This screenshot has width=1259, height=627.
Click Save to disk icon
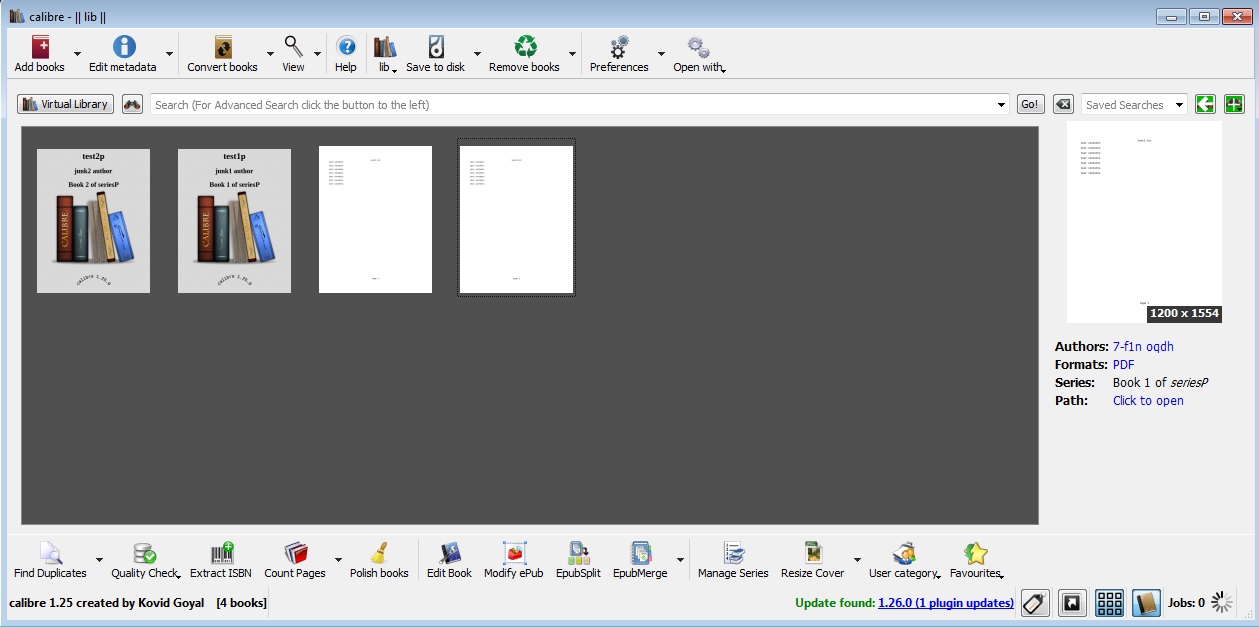click(x=436, y=47)
